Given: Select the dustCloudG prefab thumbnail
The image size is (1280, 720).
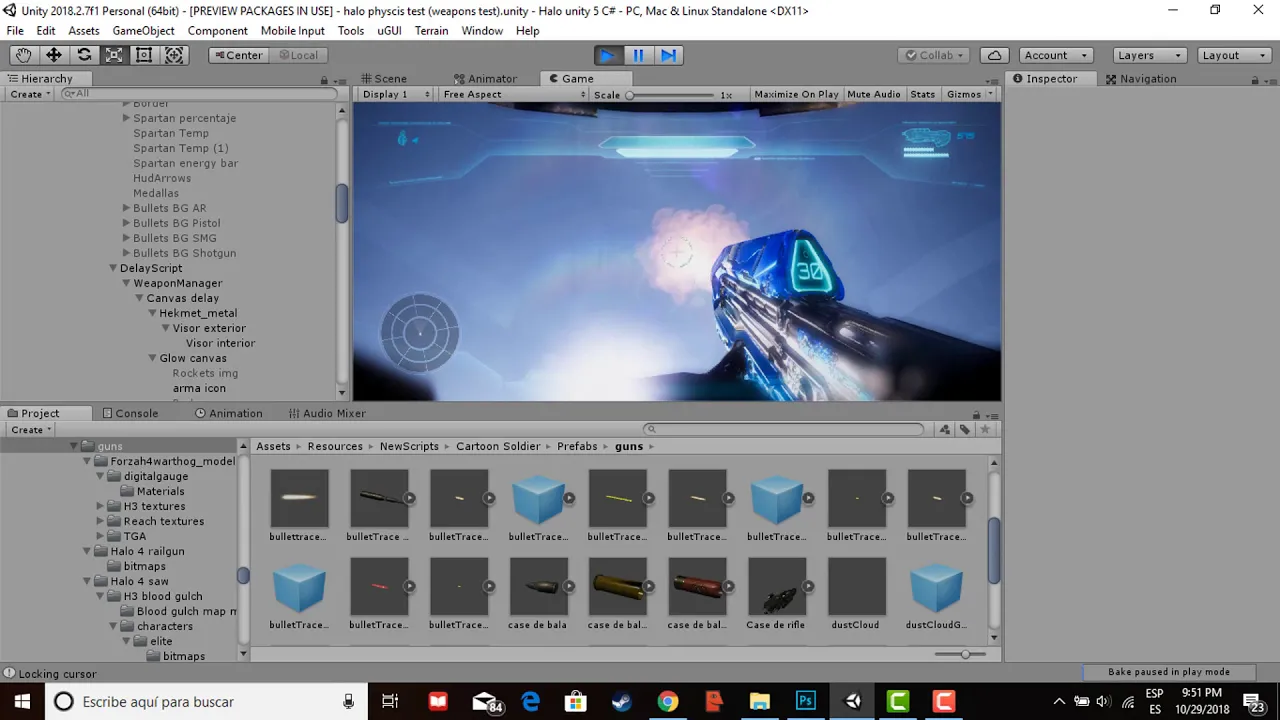Looking at the screenshot, I should point(936,586).
